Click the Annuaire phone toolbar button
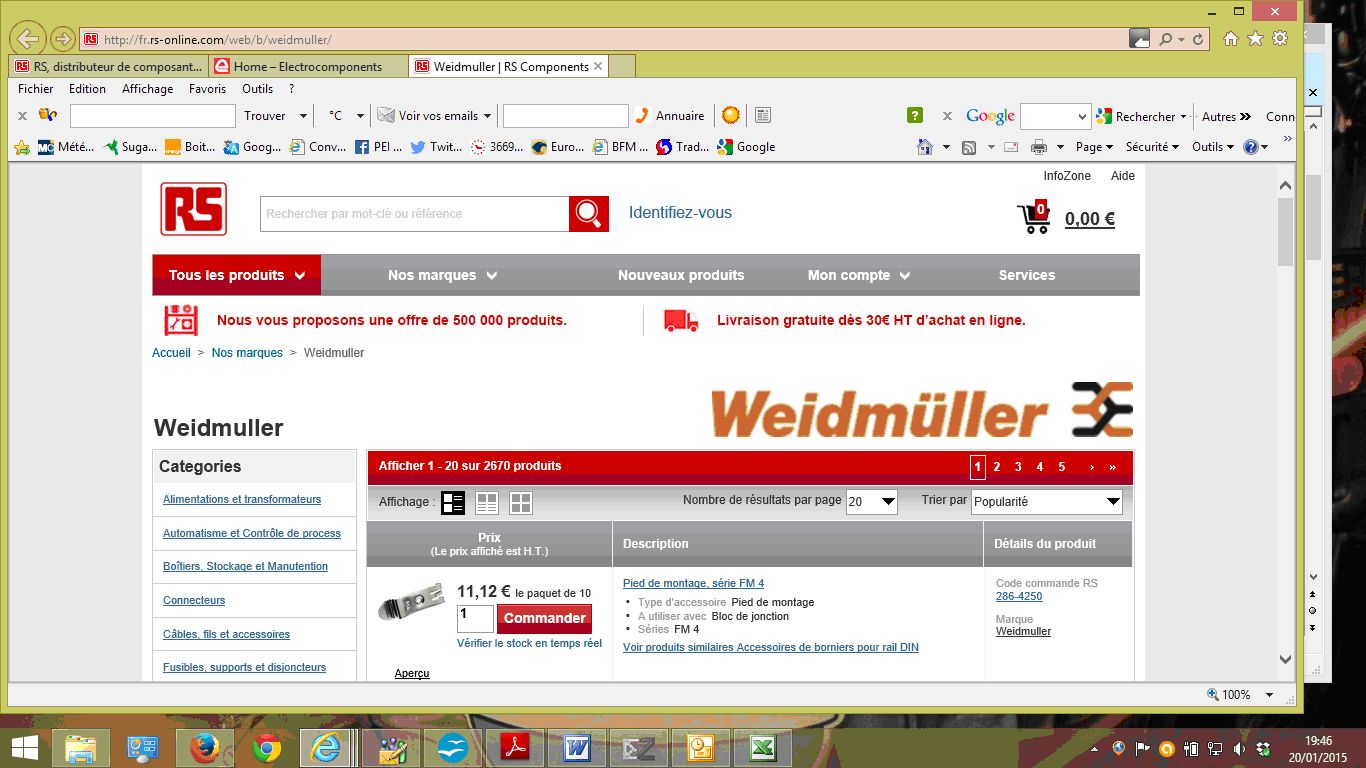 coord(670,116)
